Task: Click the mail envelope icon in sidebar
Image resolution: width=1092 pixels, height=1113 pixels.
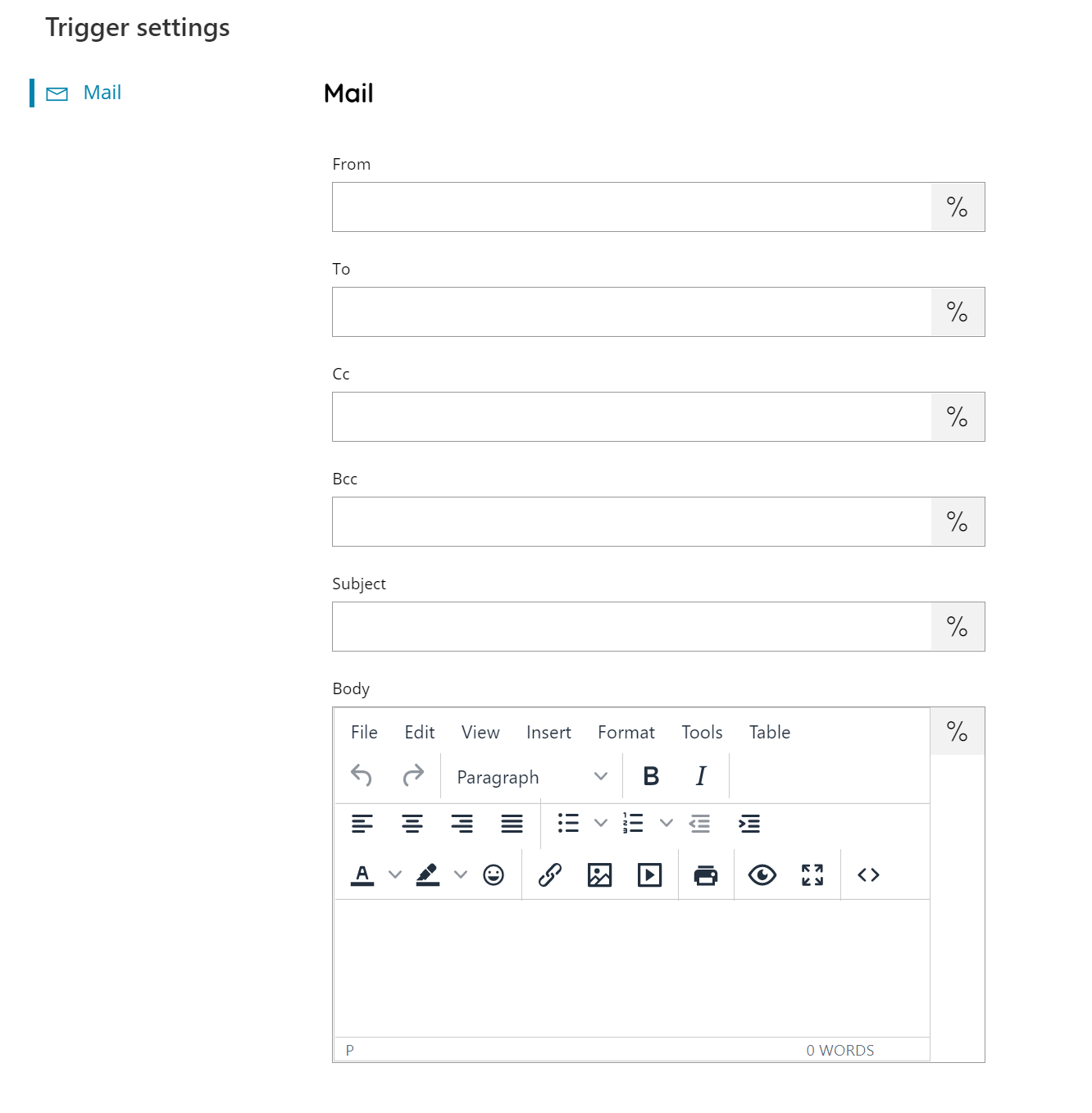Action: pyautogui.click(x=57, y=93)
